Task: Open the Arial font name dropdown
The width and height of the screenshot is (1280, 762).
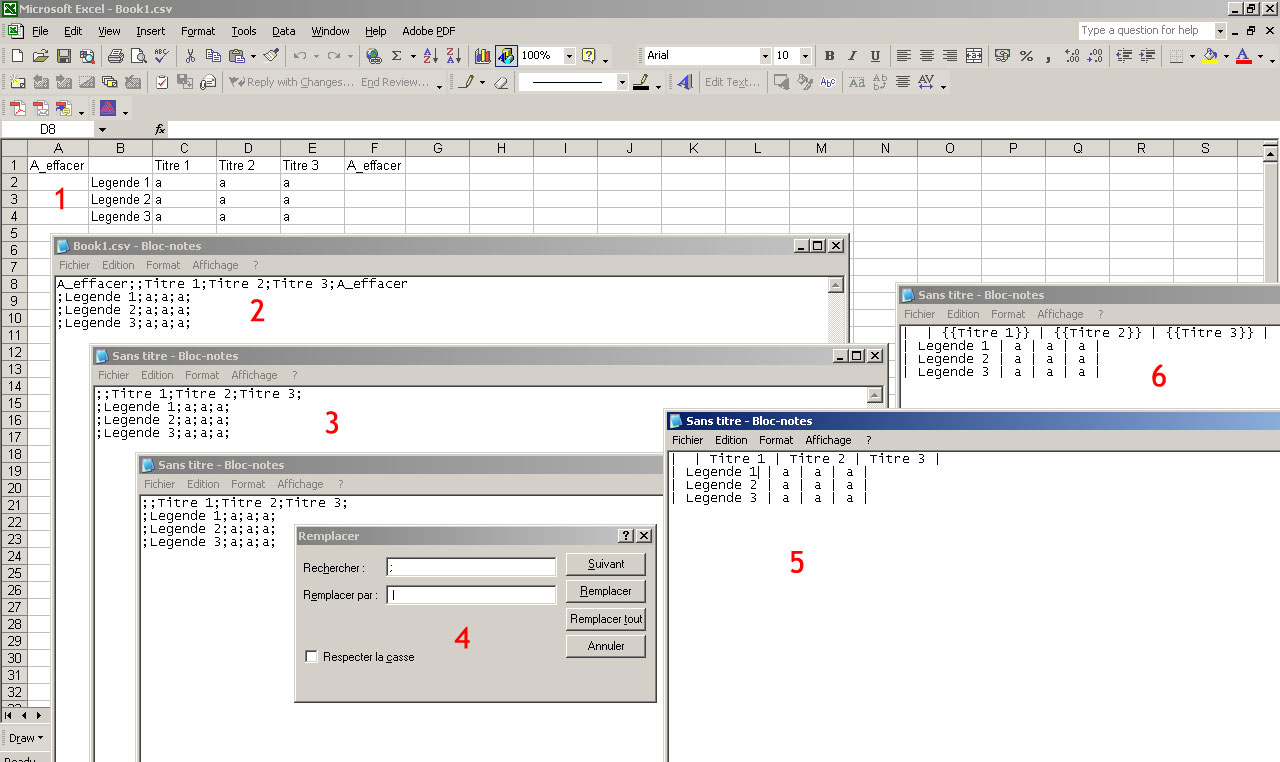Action: [765, 56]
